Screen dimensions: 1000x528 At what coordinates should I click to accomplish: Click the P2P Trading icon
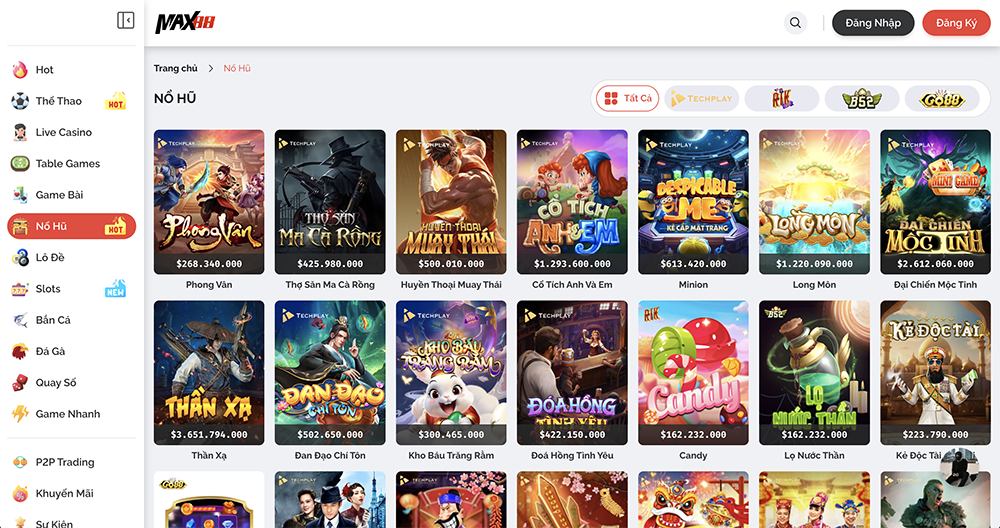click(x=20, y=462)
